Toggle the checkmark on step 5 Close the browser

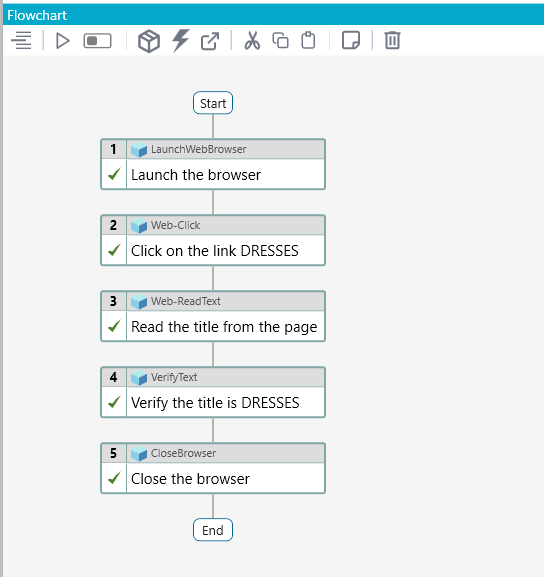(114, 478)
